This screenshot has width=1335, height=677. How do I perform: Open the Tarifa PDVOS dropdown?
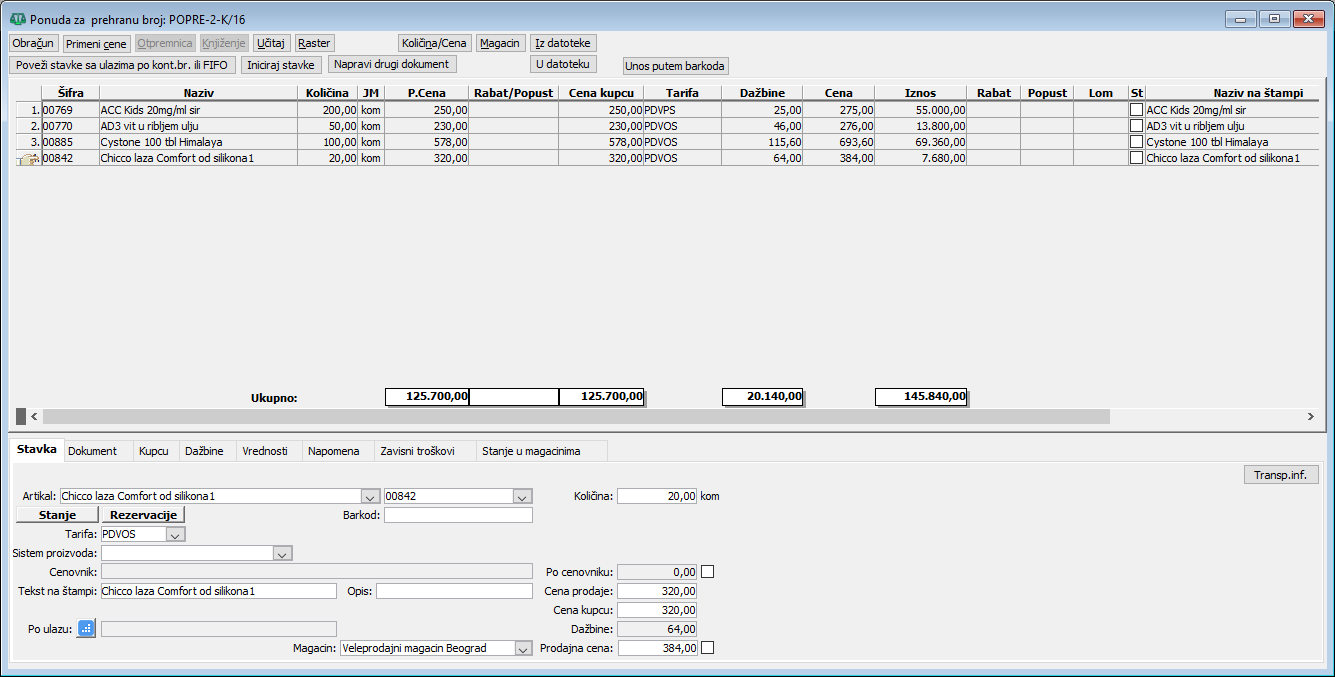point(176,535)
